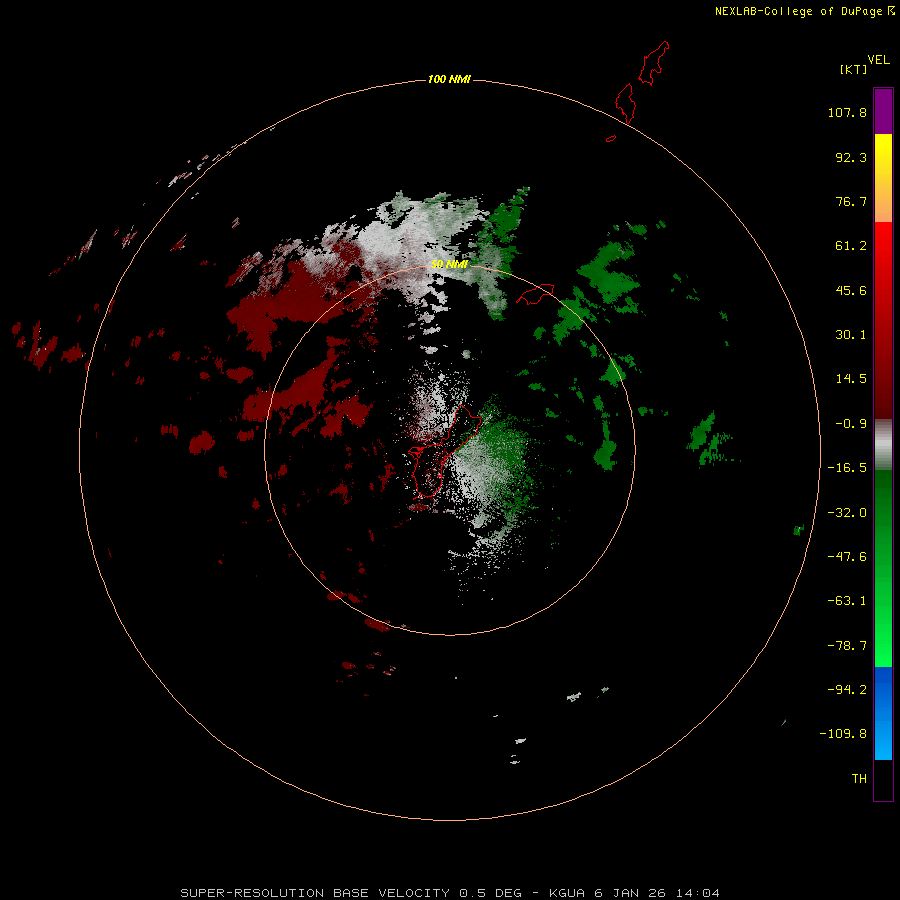
Task: Click the TH label below the scale
Action: click(x=859, y=779)
